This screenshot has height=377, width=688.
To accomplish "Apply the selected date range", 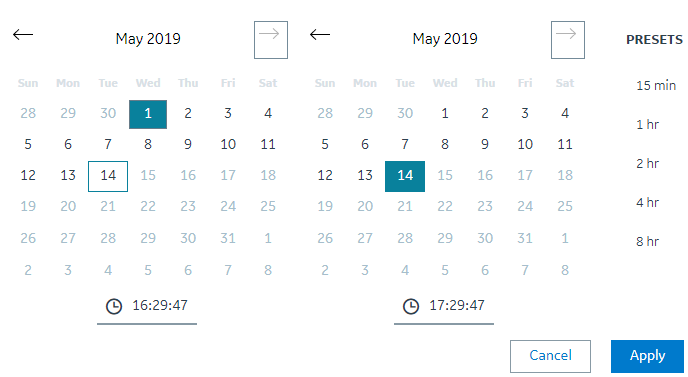I will (x=647, y=356).
